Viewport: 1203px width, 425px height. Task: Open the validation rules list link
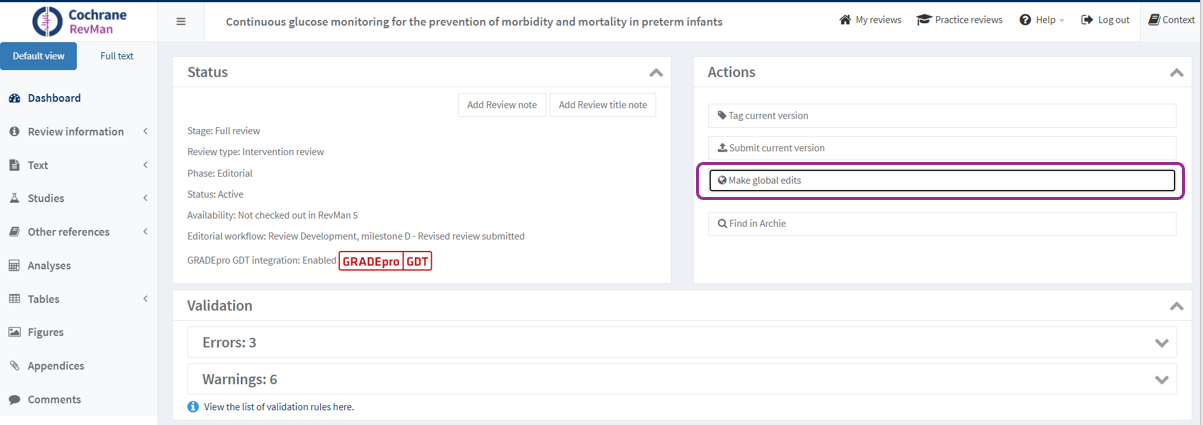click(278, 407)
